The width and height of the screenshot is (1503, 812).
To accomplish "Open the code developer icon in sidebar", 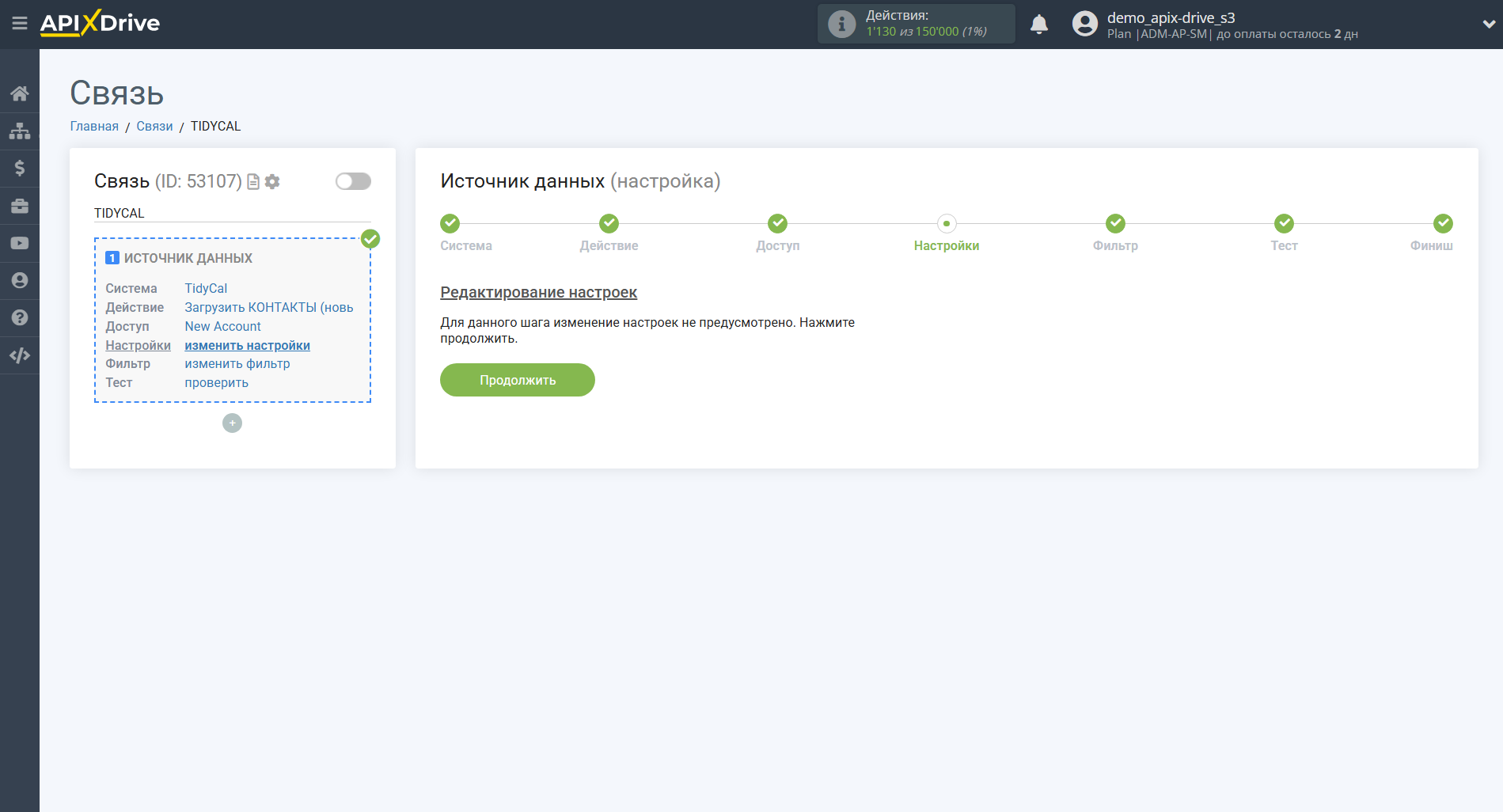I will tap(20, 355).
